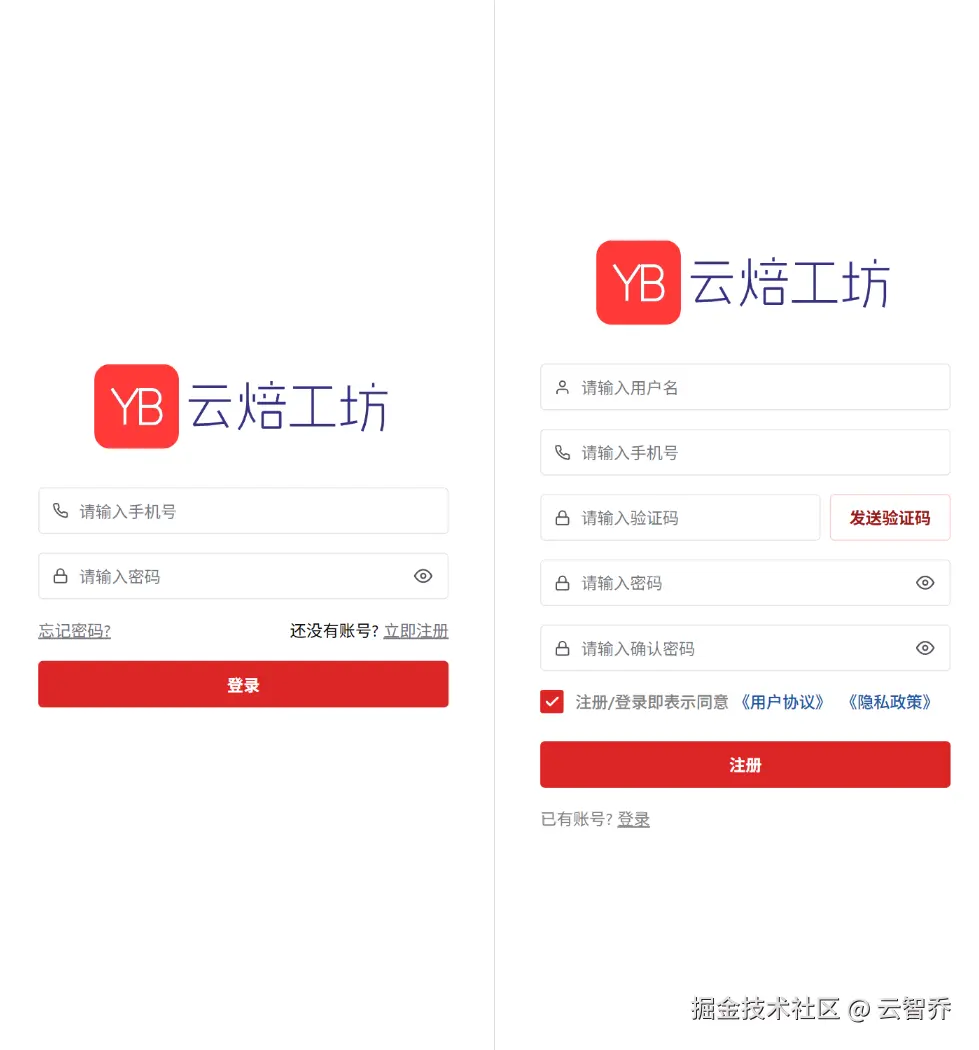Click user icon in username field
Image resolution: width=979 pixels, height=1050 pixels.
pyautogui.click(x=562, y=387)
